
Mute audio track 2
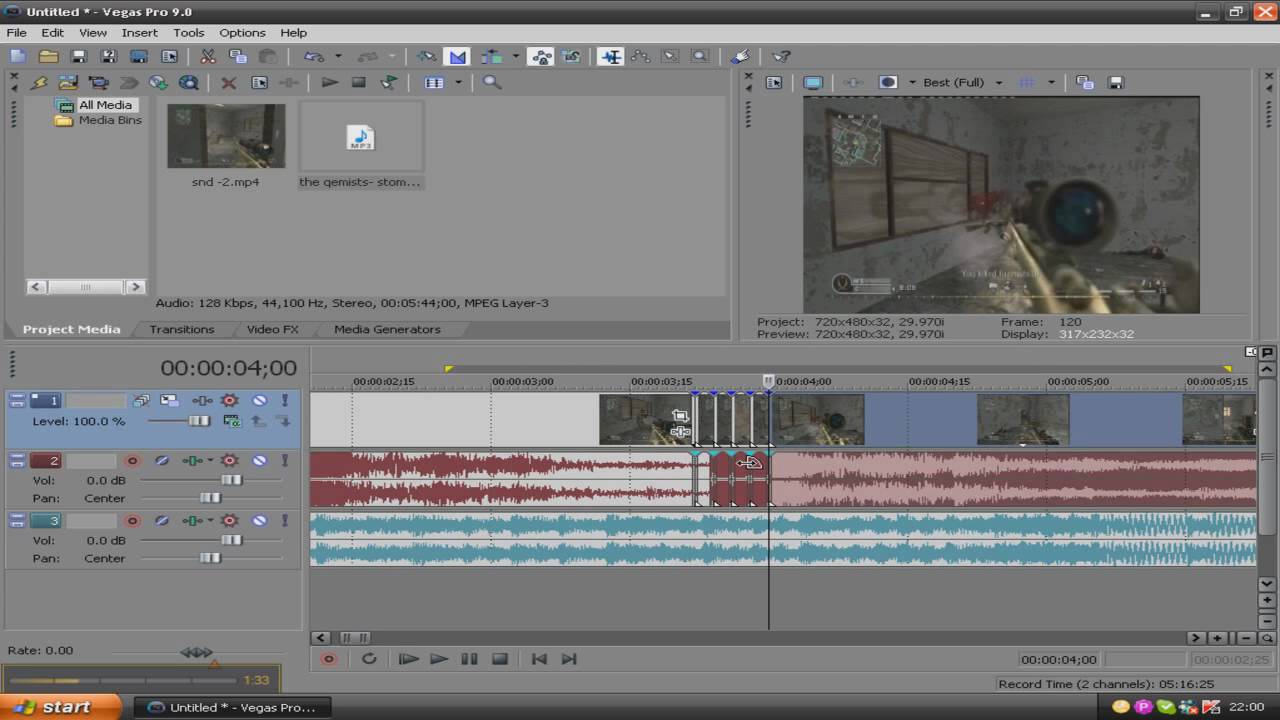(259, 461)
